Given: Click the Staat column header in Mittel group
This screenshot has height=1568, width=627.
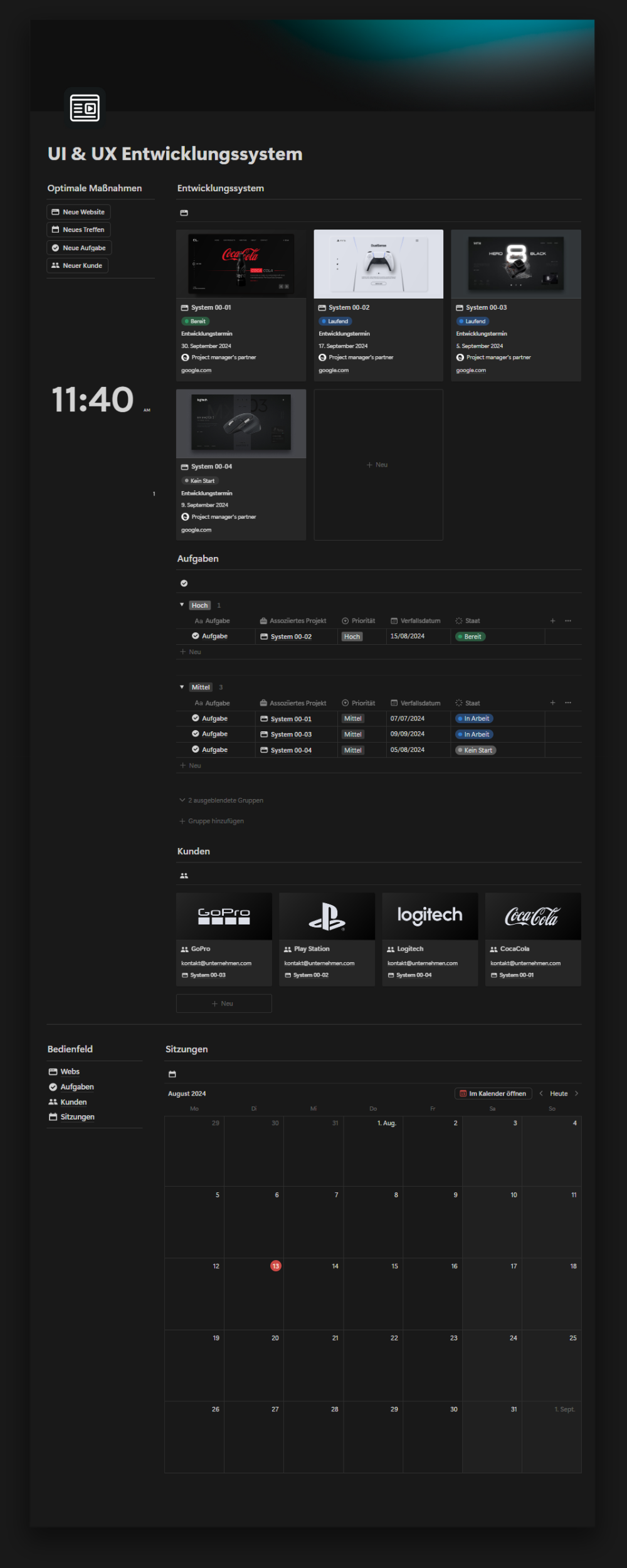Looking at the screenshot, I should click(x=468, y=703).
